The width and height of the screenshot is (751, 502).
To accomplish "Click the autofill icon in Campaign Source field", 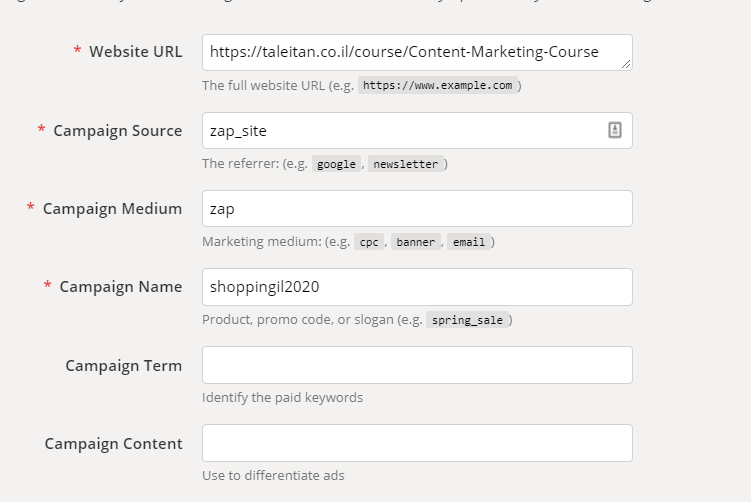I will click(x=615, y=130).
